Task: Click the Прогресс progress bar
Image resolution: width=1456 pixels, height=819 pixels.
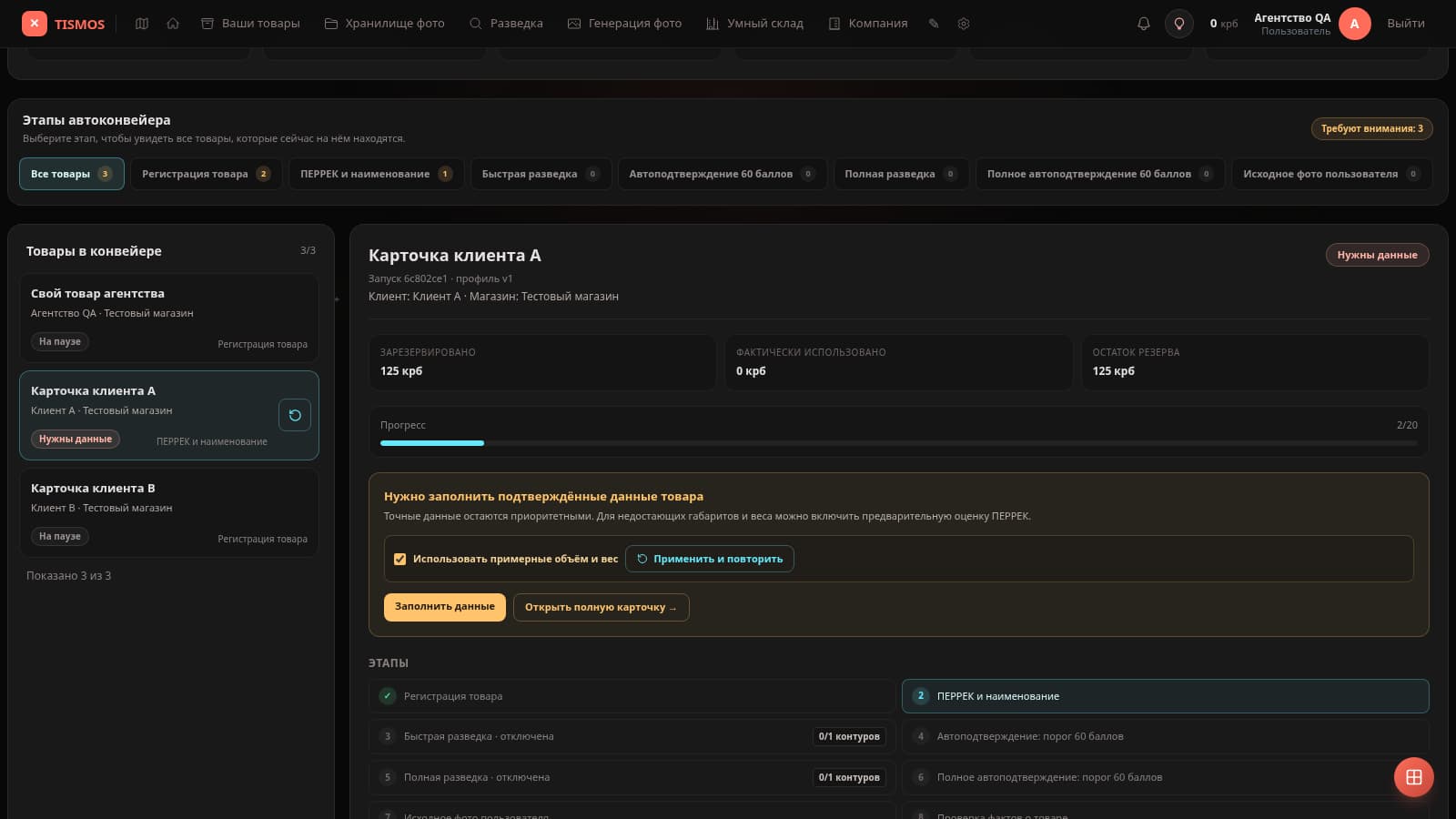Action: pyautogui.click(x=899, y=443)
